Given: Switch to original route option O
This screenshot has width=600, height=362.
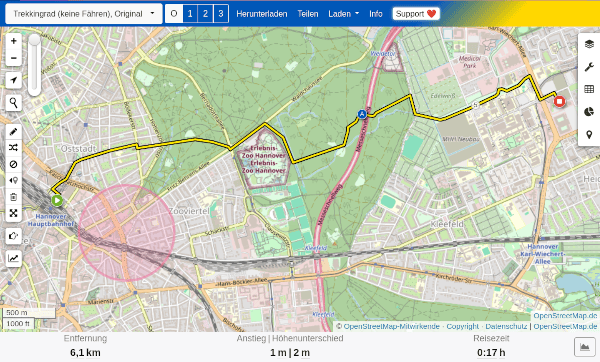Looking at the screenshot, I should point(174,14).
